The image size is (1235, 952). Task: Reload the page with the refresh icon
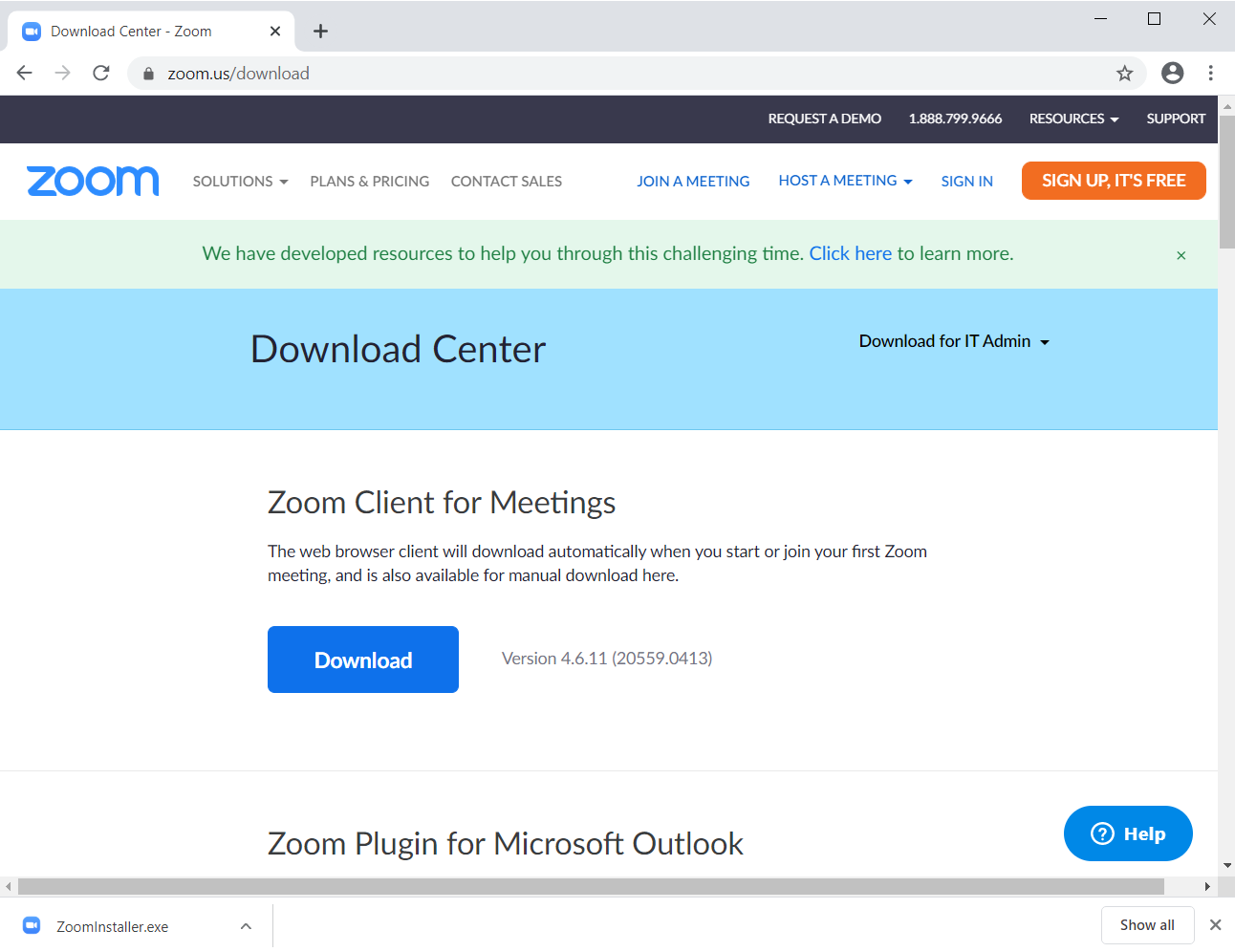100,73
